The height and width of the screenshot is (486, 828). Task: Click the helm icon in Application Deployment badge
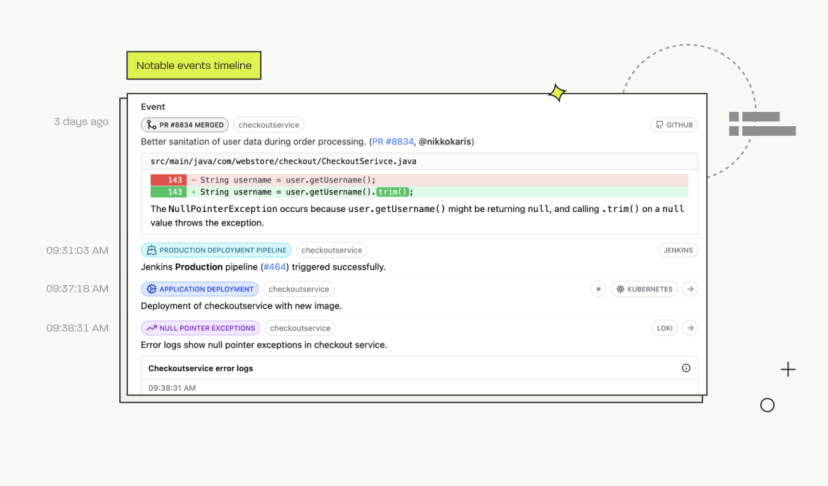click(x=152, y=289)
